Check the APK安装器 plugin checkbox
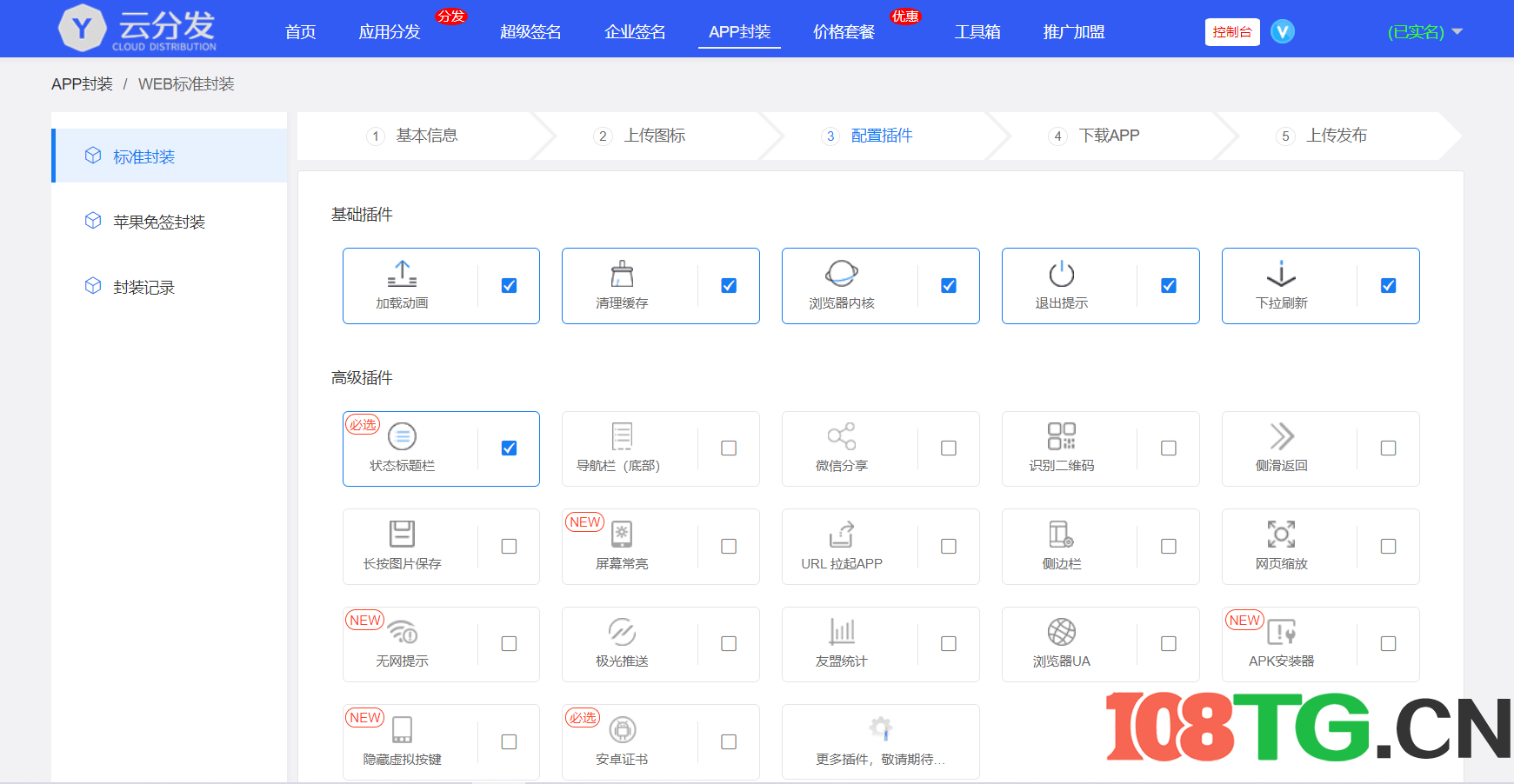 1388,643
